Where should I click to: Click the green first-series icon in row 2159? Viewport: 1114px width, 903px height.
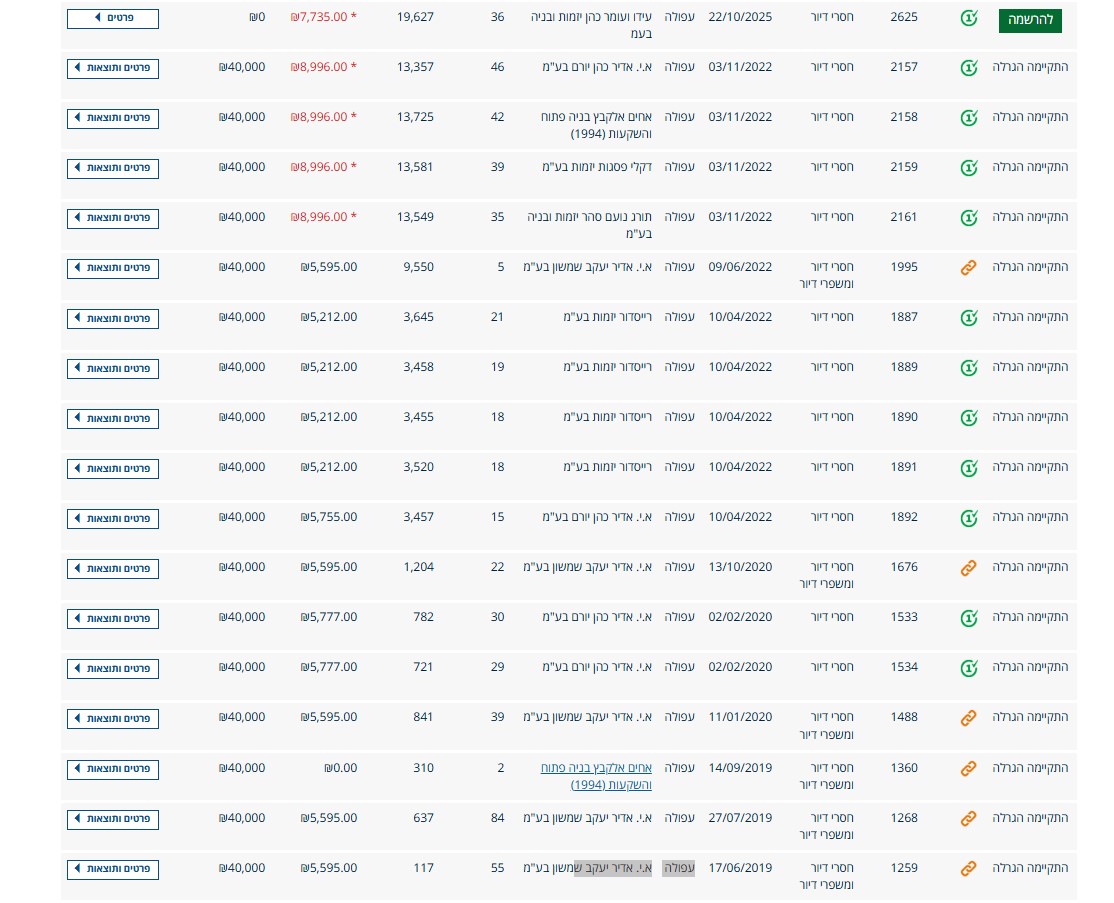[969, 168]
